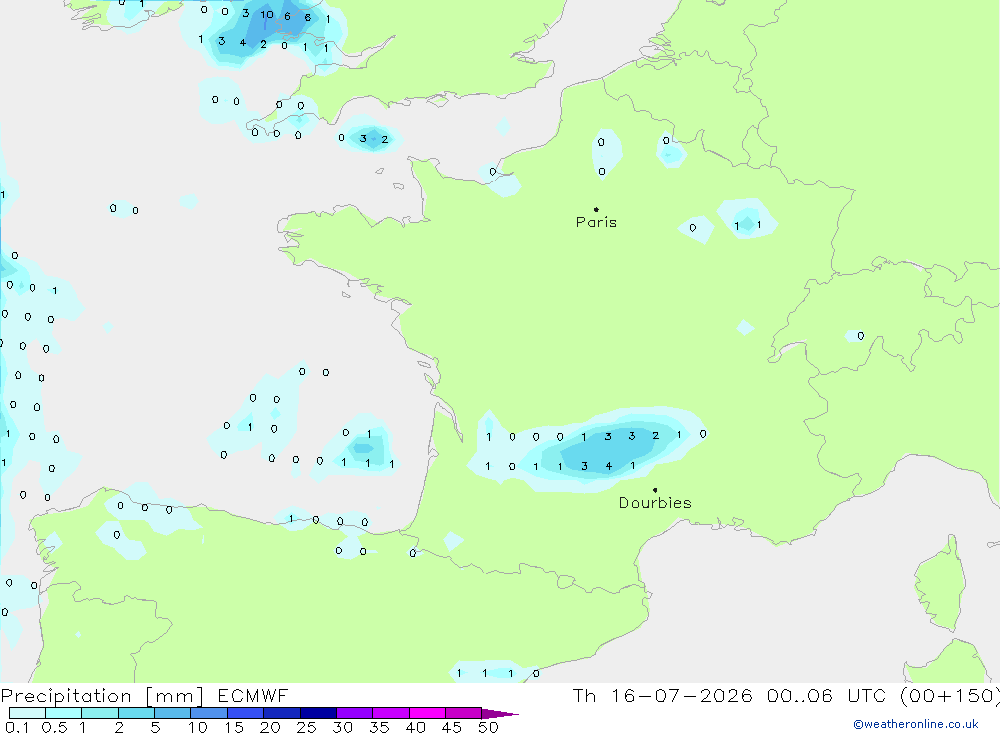Click the '[mm]' unit label
1000x733 pixels.
[x=175, y=696]
